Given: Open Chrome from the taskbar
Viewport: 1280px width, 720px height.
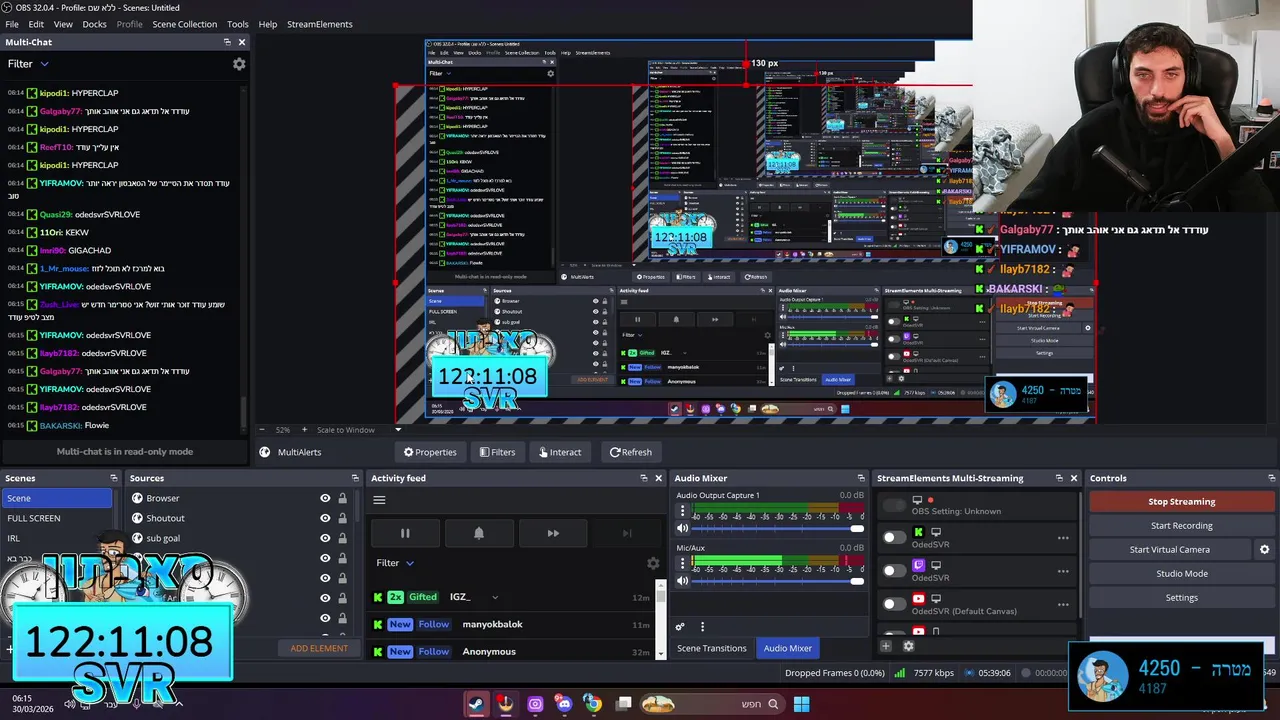Looking at the screenshot, I should point(592,704).
